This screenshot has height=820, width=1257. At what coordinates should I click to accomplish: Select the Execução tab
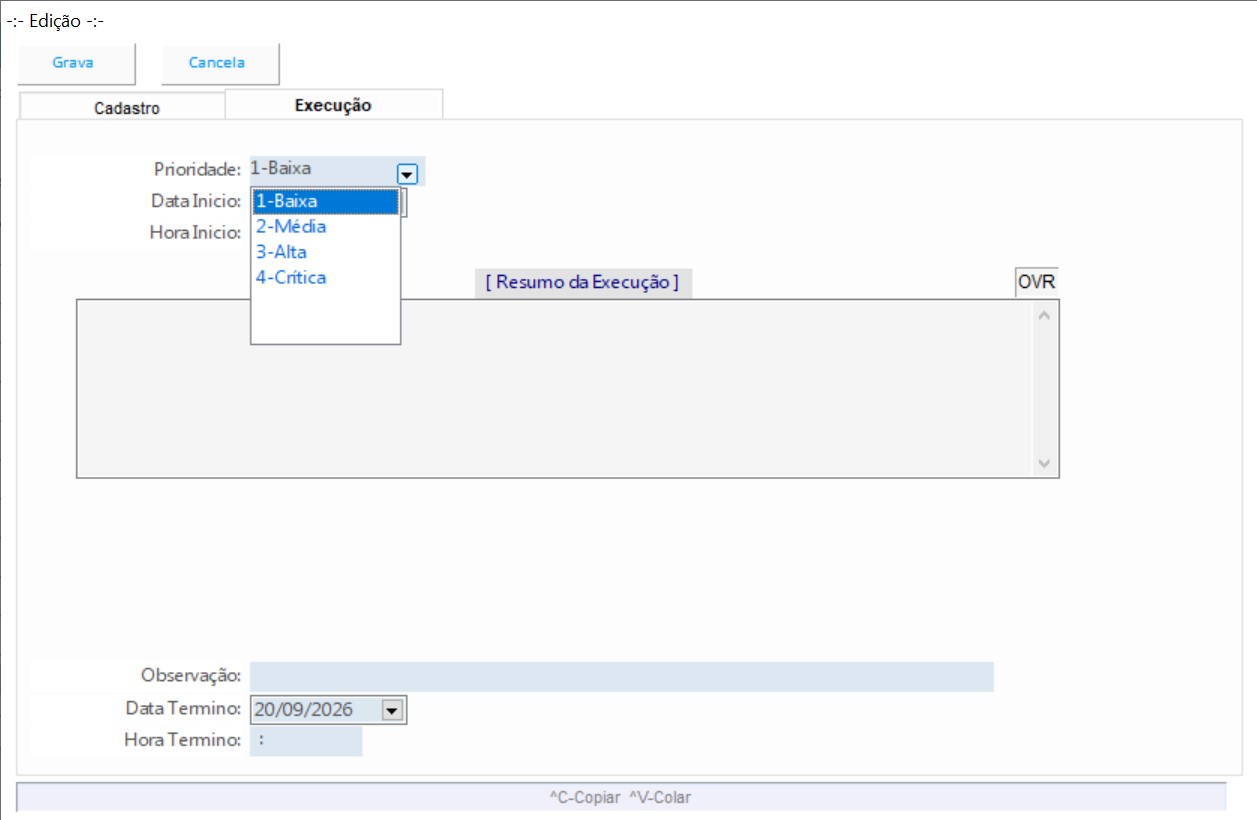coord(333,105)
